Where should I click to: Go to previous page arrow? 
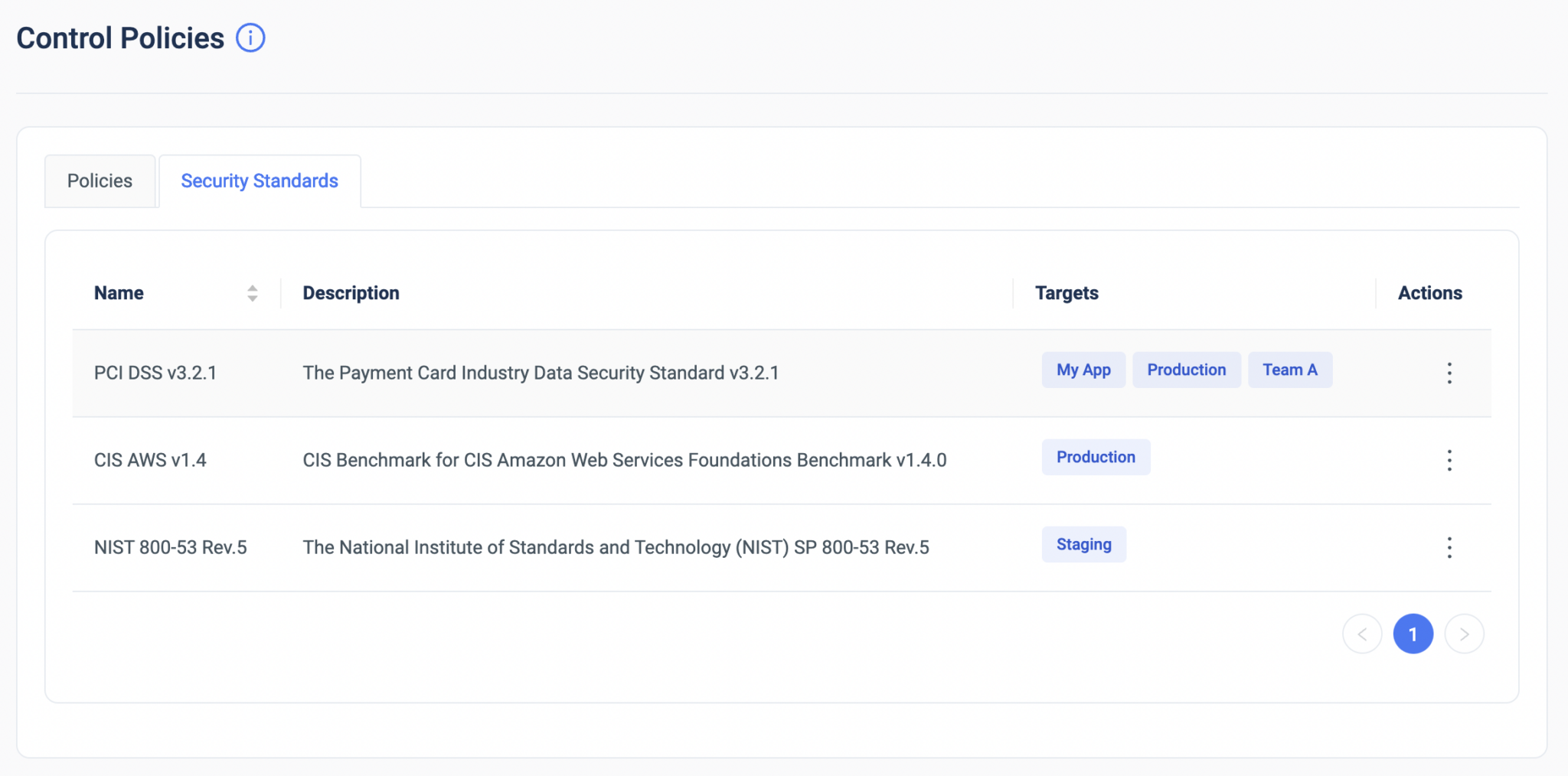1362,634
